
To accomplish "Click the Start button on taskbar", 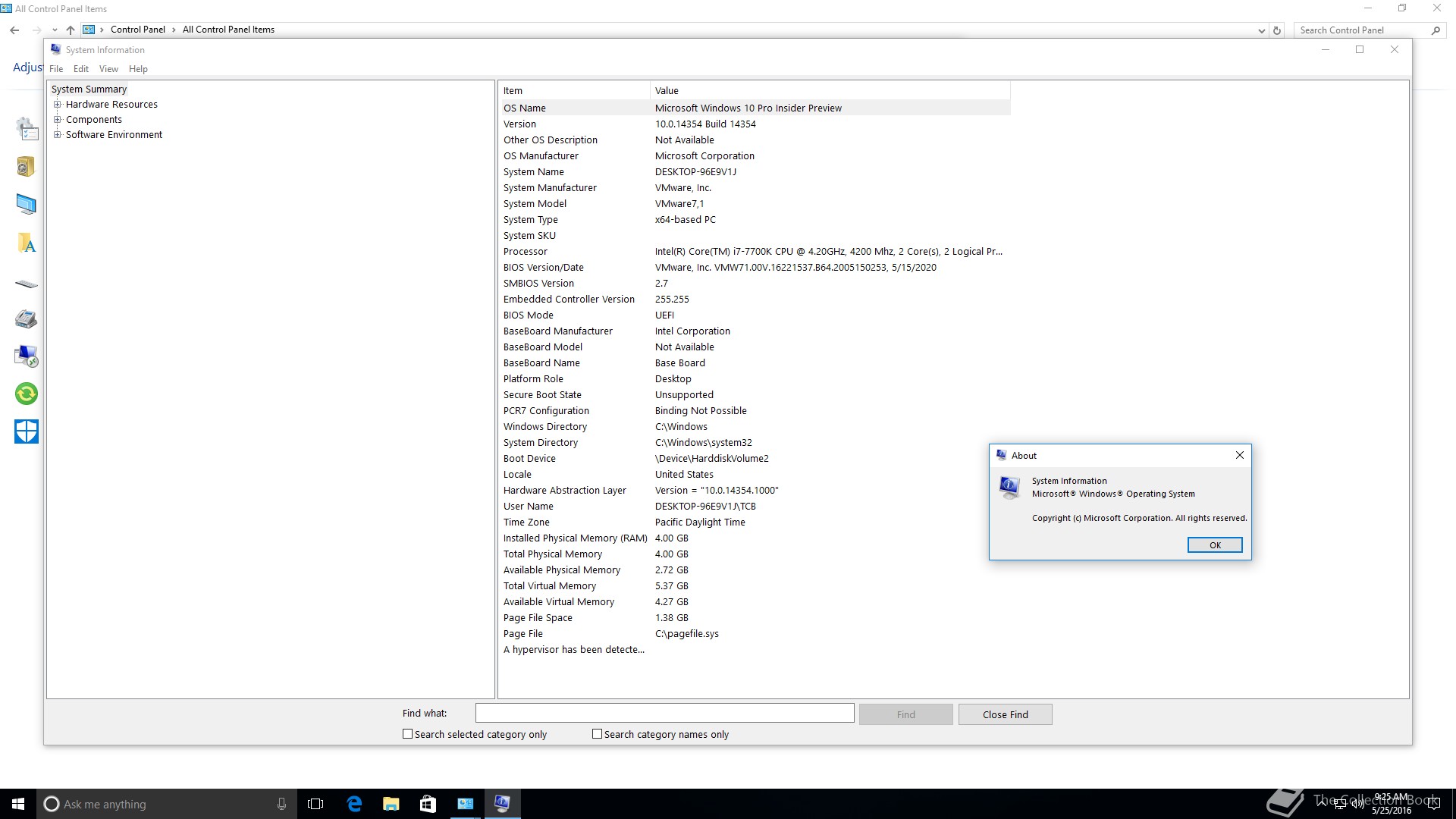I will [x=18, y=804].
